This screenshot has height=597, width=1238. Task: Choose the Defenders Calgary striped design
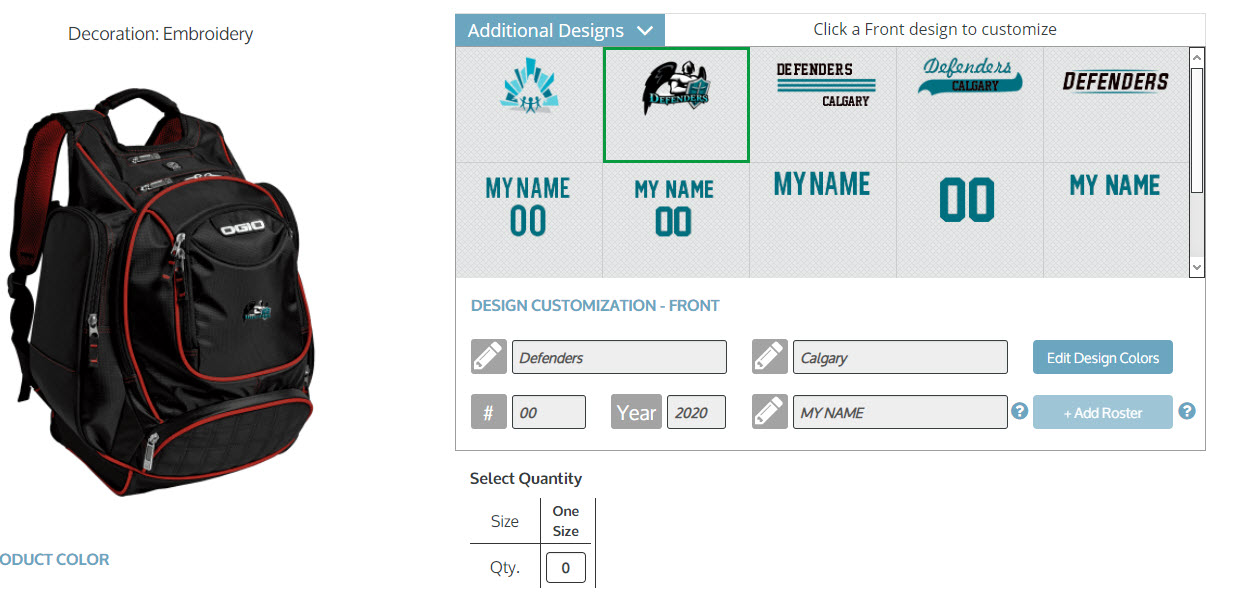(x=823, y=85)
